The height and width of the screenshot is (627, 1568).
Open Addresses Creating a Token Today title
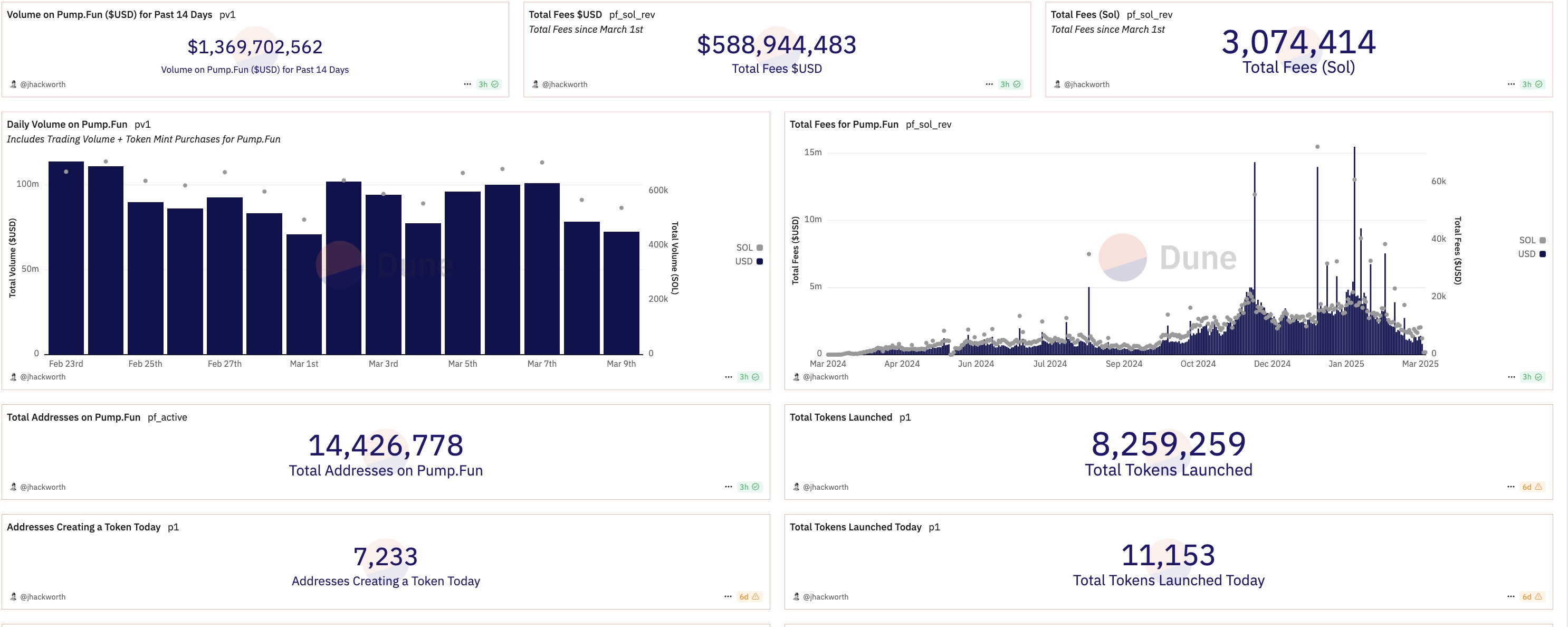(x=83, y=527)
